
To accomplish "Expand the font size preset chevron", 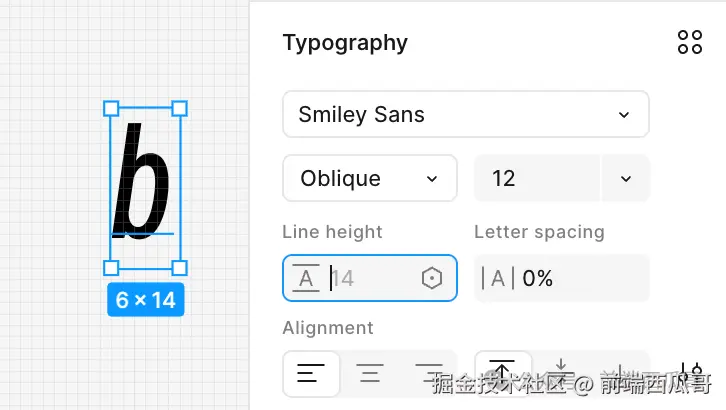I will 626,178.
